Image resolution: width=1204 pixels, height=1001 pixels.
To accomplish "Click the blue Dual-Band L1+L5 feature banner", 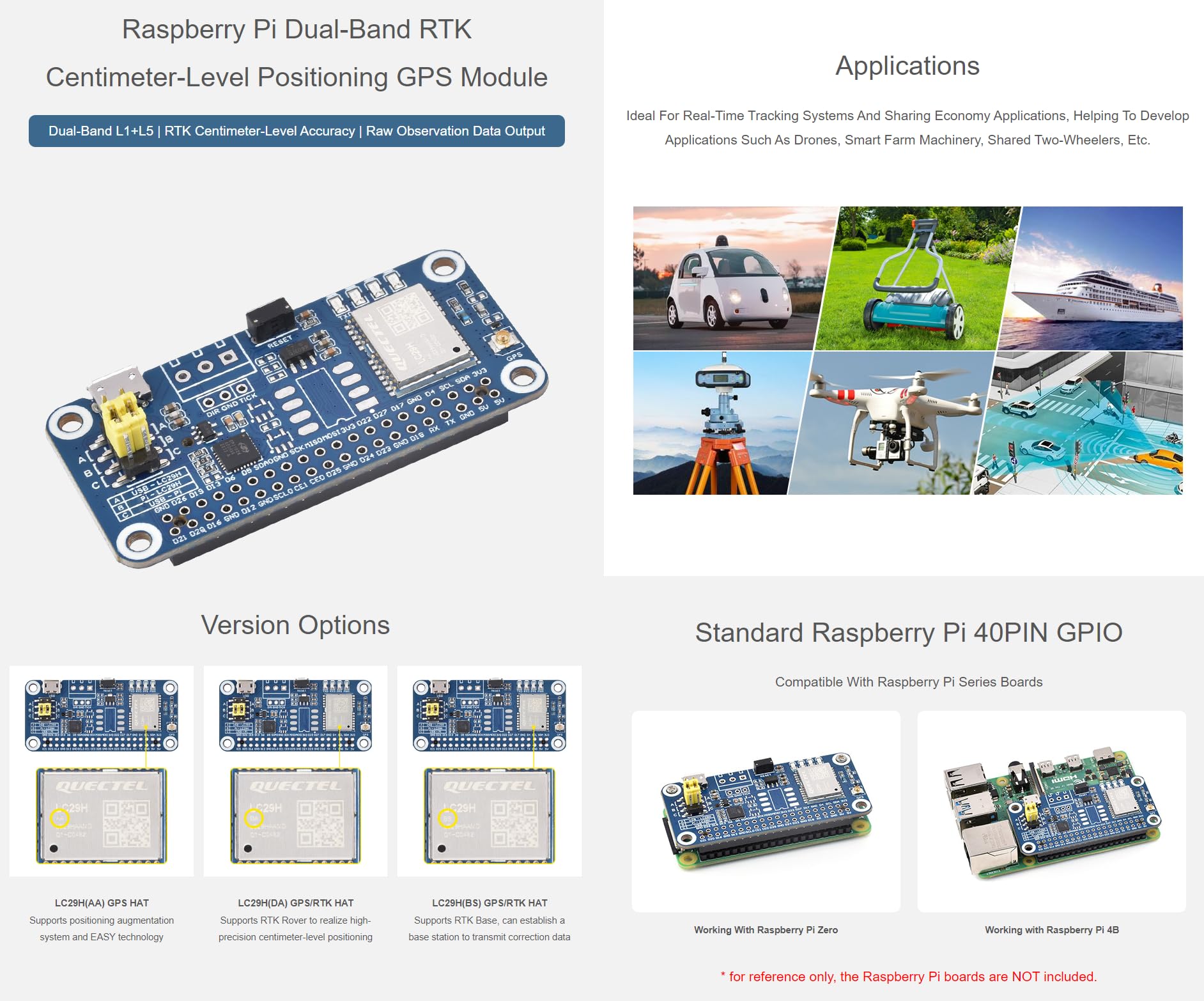I will [297, 131].
